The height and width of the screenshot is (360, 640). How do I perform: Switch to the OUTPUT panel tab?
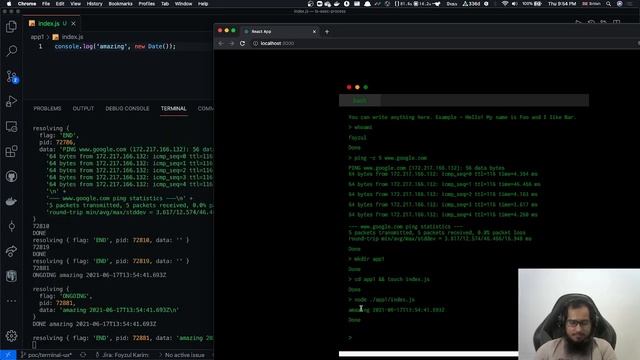83,109
